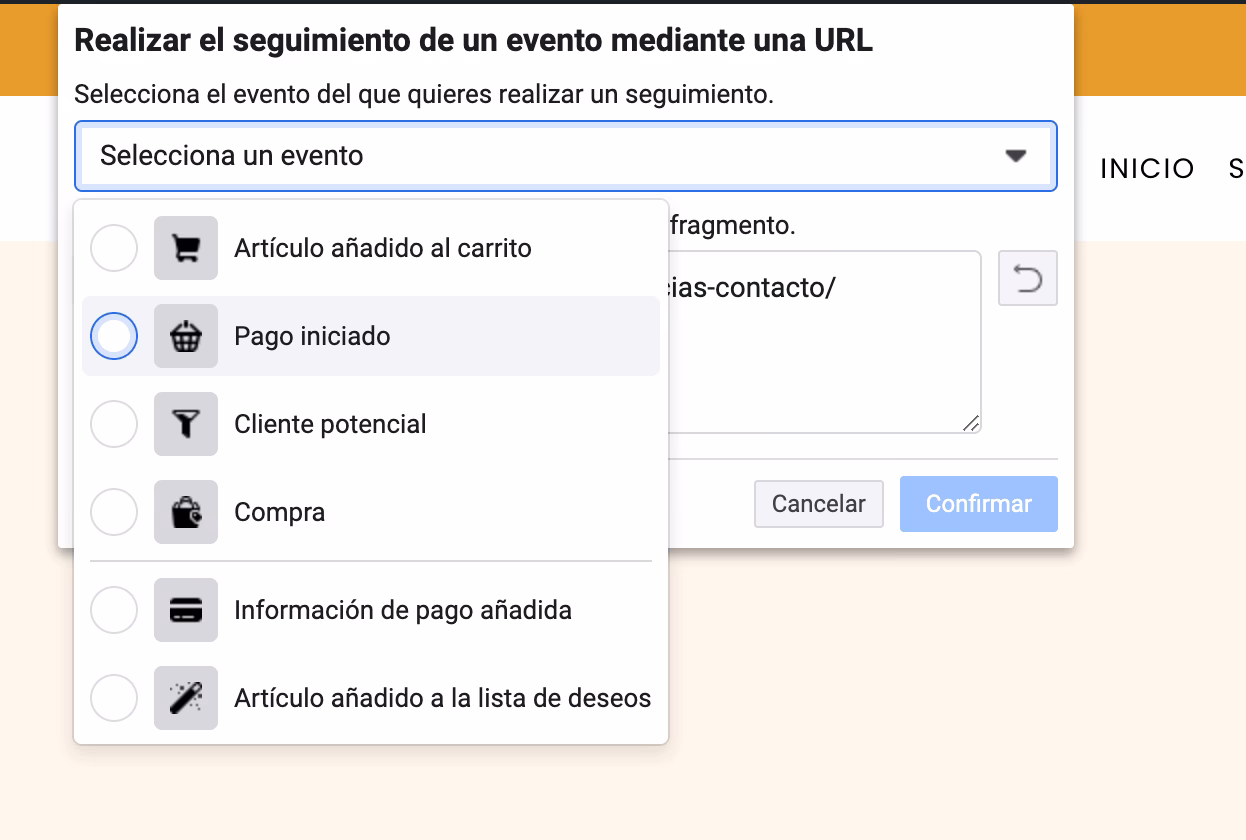Select radio button for Pago iniciado

click(114, 336)
